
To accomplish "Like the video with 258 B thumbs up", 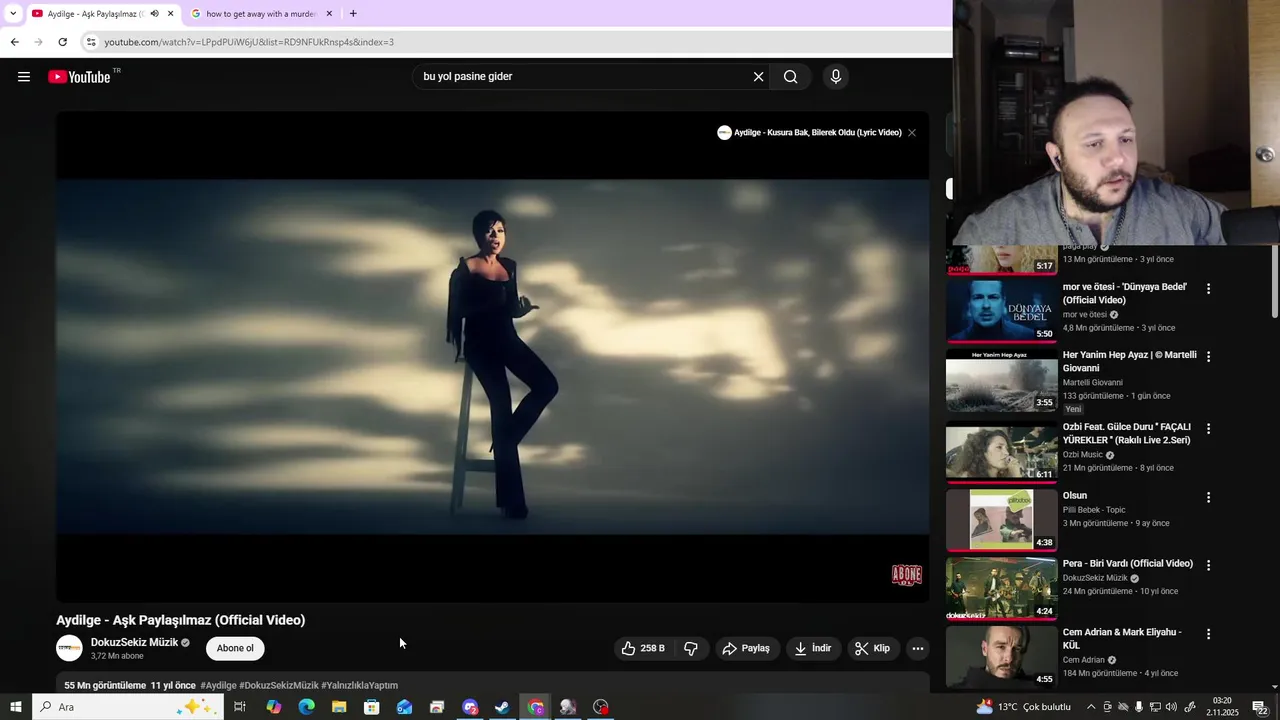I will point(642,648).
